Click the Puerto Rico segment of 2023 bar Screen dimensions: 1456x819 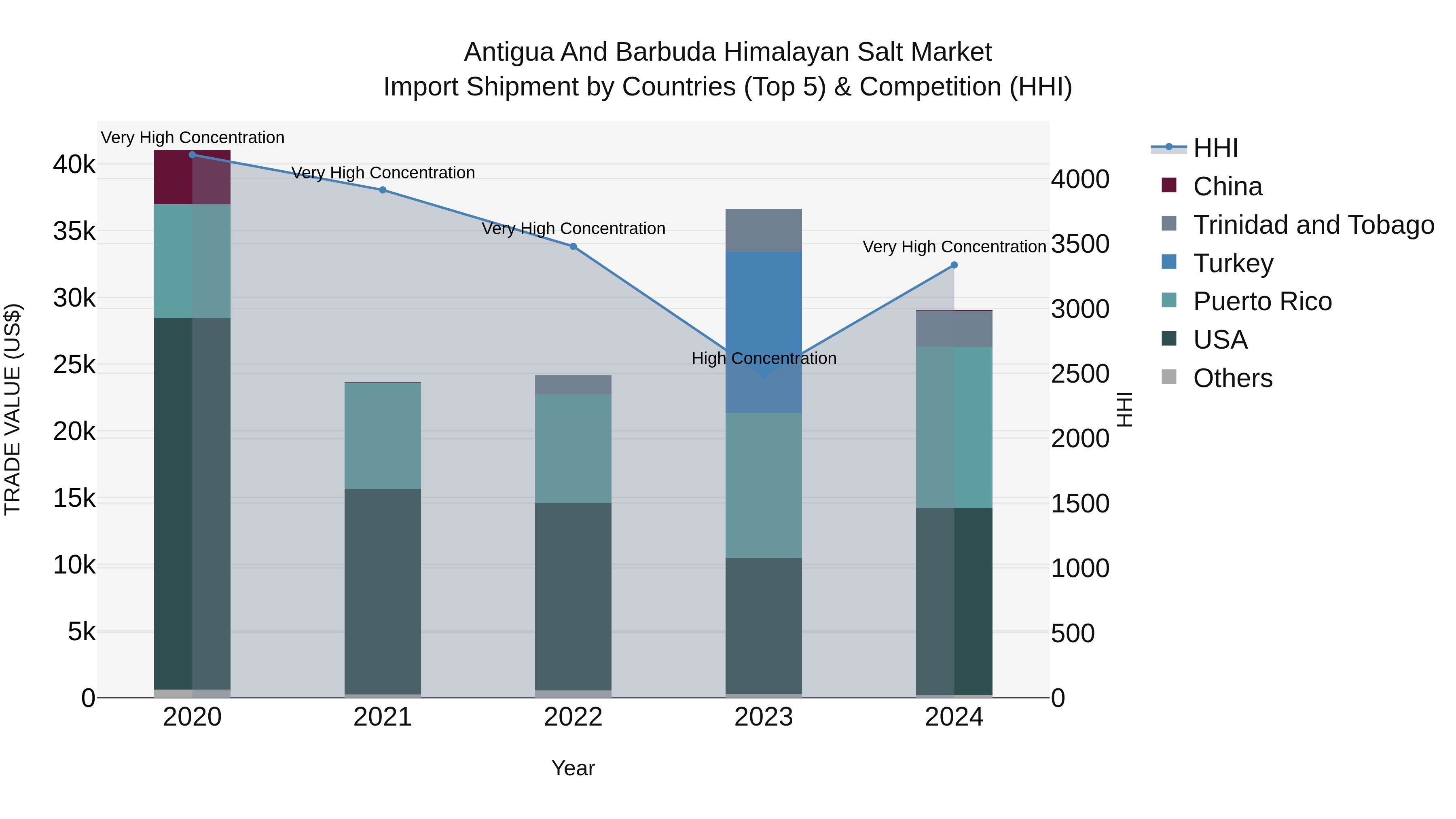tap(764, 485)
